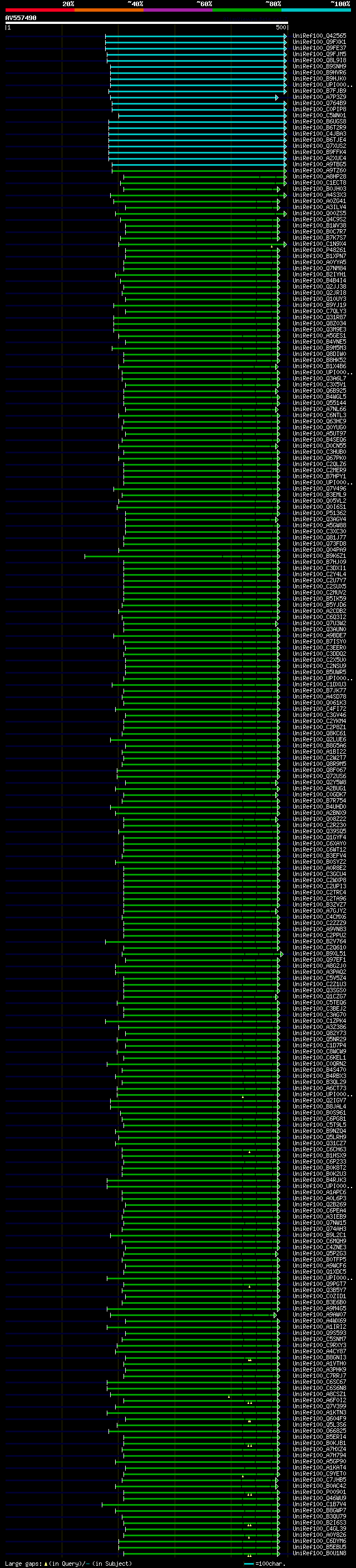Select UniRef100_Q04PA9 label

tap(319, 550)
